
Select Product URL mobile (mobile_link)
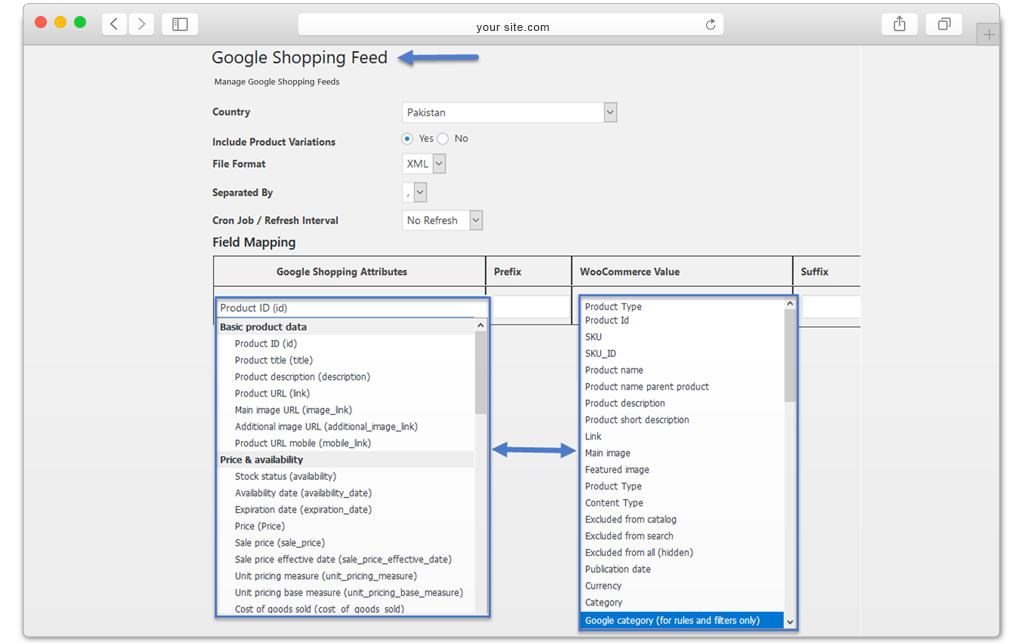[x=303, y=443]
